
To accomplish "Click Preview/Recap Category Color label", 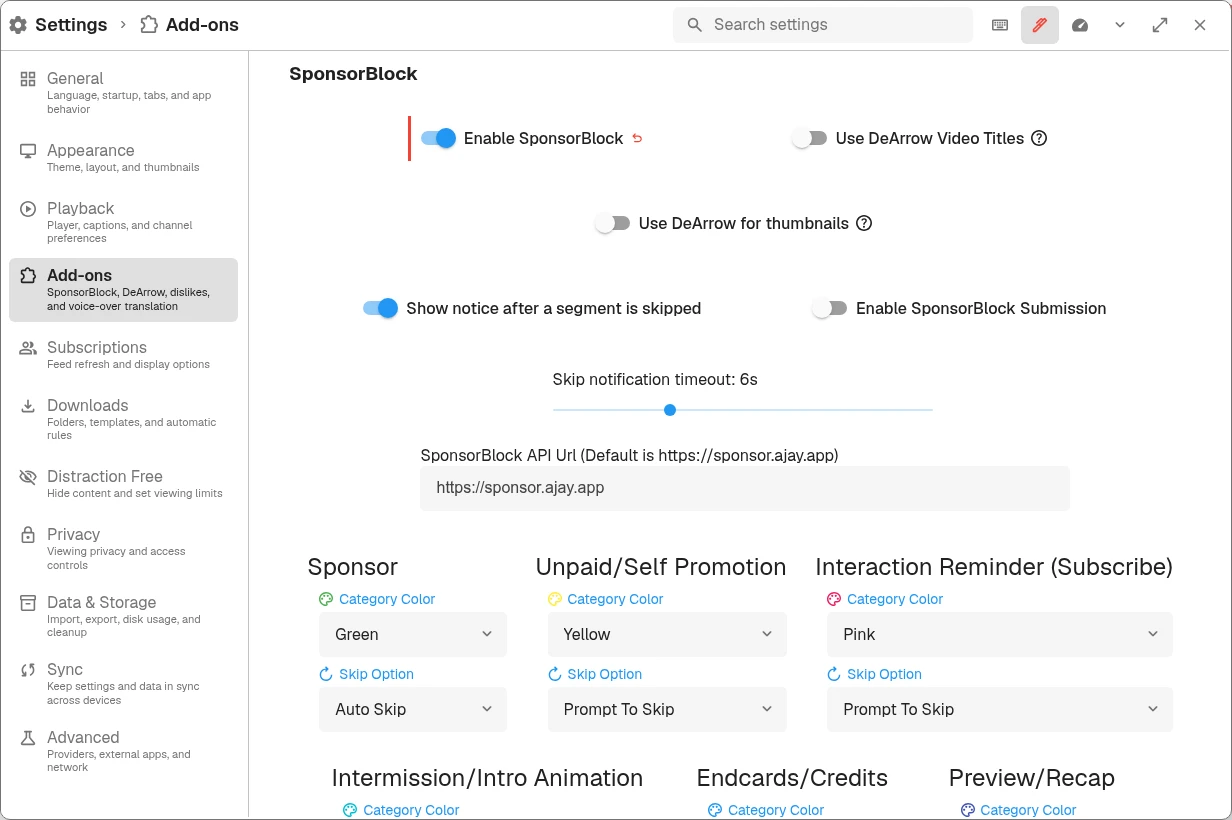I will pos(1028,810).
